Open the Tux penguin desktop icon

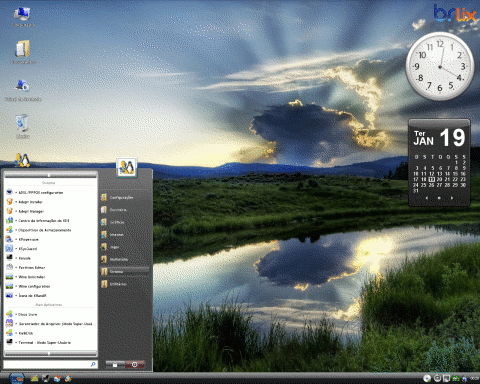point(22,160)
